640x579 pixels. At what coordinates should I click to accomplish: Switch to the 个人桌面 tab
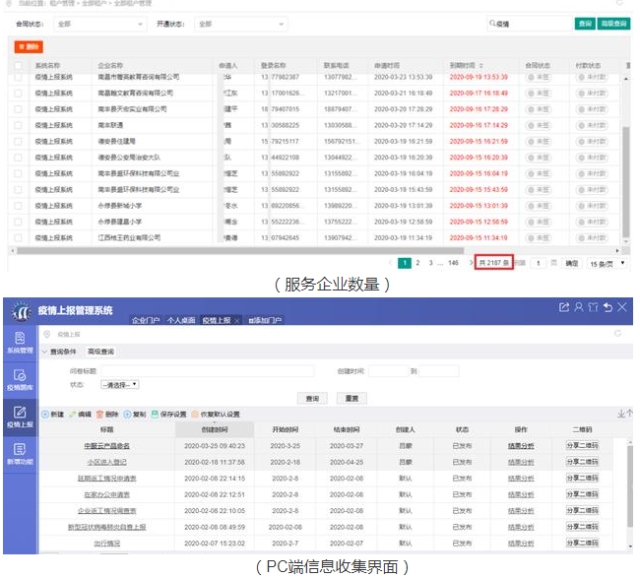tap(181, 320)
